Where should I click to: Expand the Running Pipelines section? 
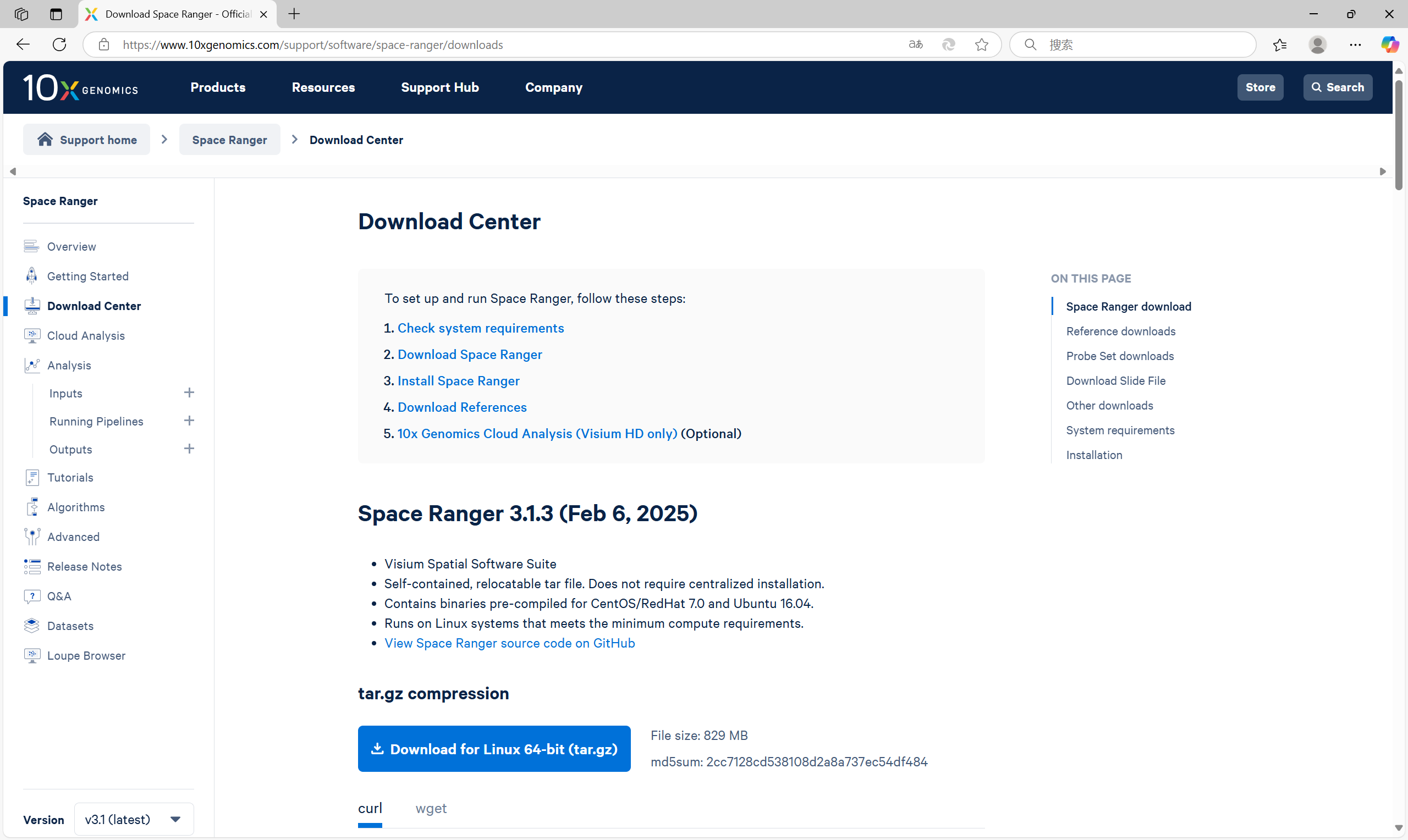189,421
